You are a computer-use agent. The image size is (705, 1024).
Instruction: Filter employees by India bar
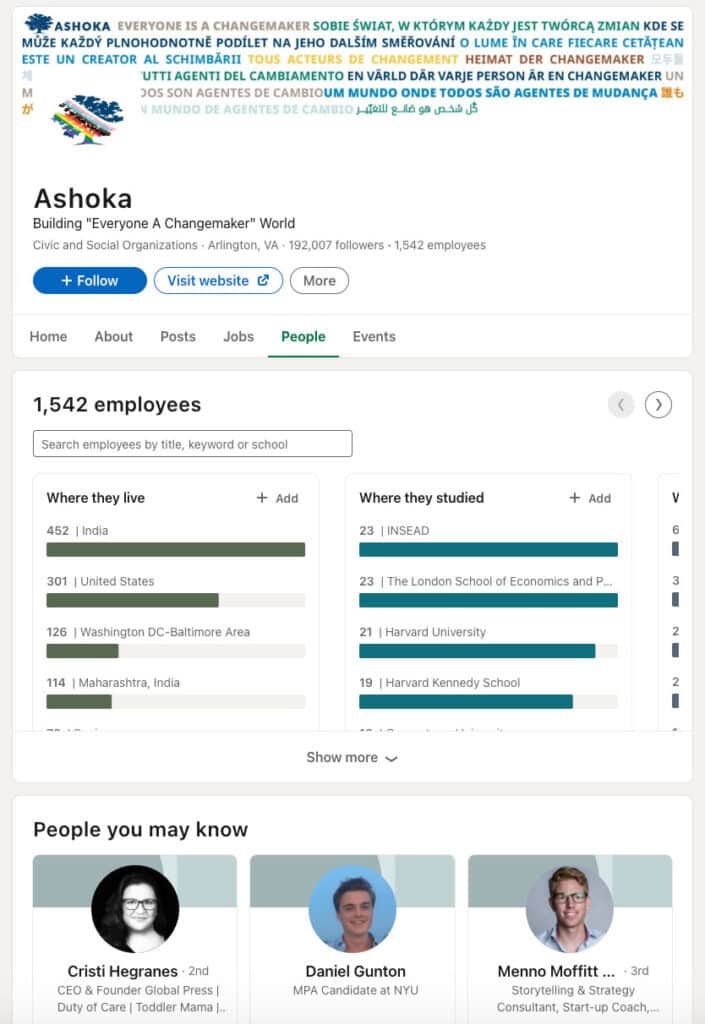176,549
